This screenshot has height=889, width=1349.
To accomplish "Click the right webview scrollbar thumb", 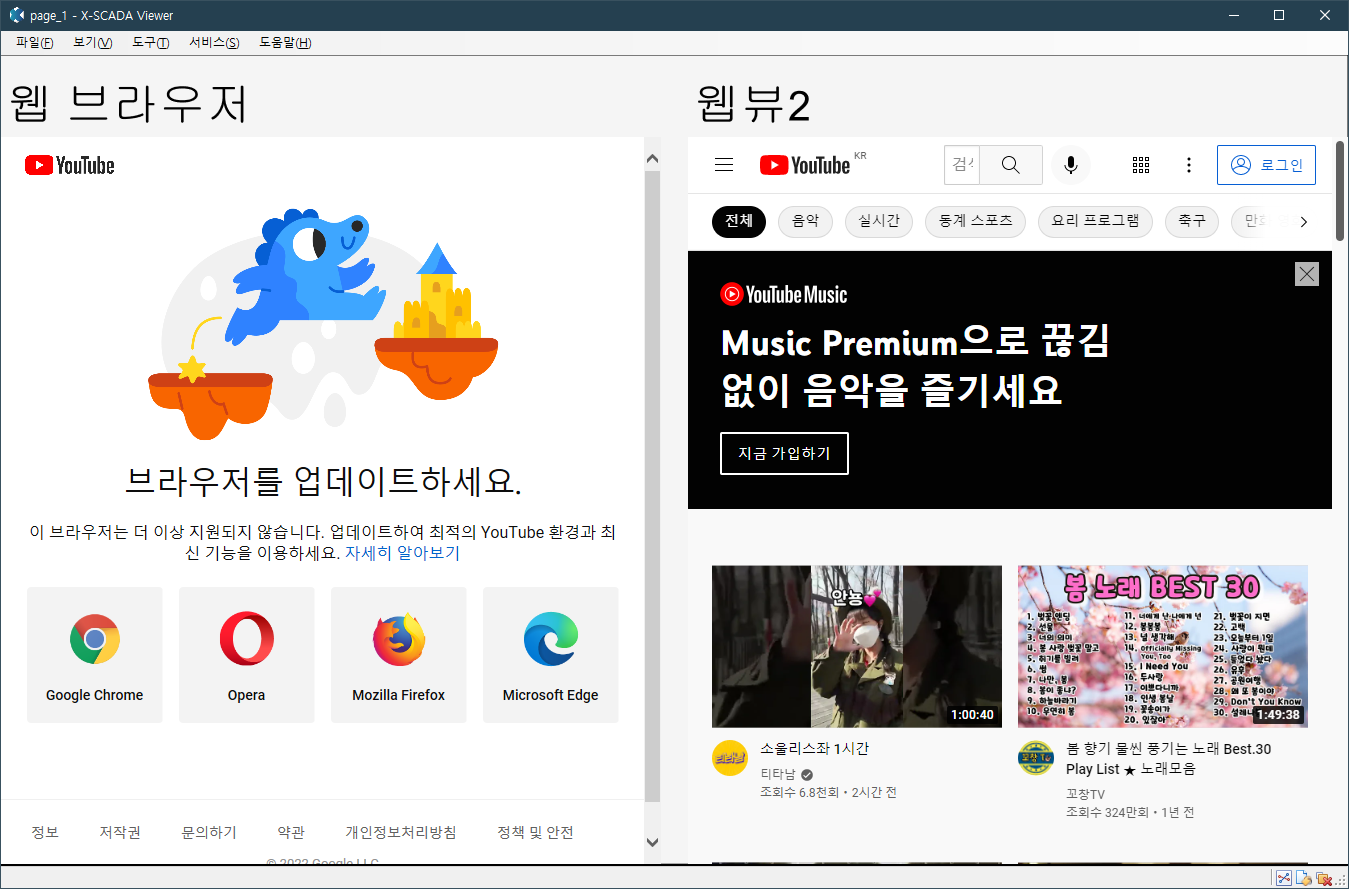I will 1340,190.
